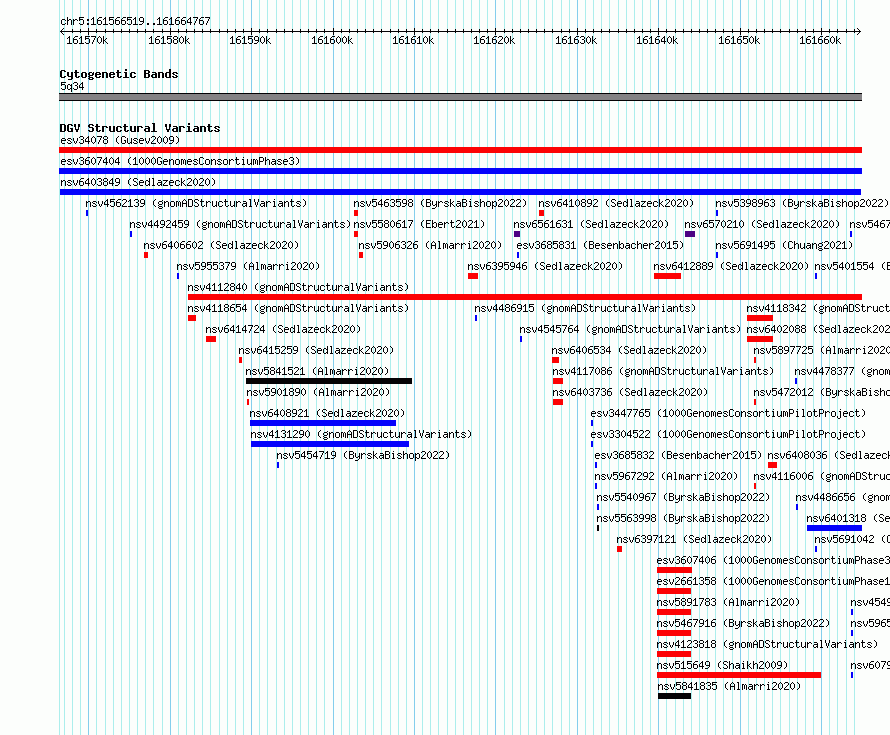This screenshot has width=890, height=735.
Task: Click the black nsv5841835 variant bar
Action: pos(675,696)
